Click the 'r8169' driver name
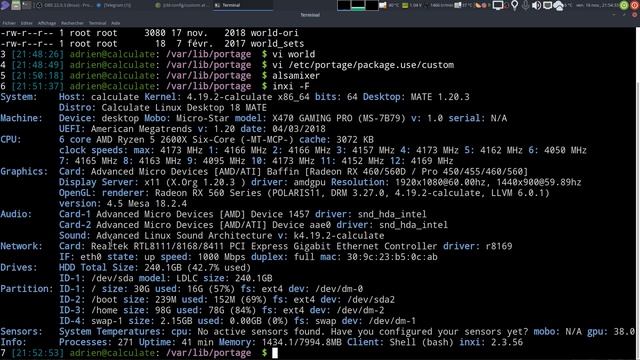The width and height of the screenshot is (640, 360). click(499, 246)
